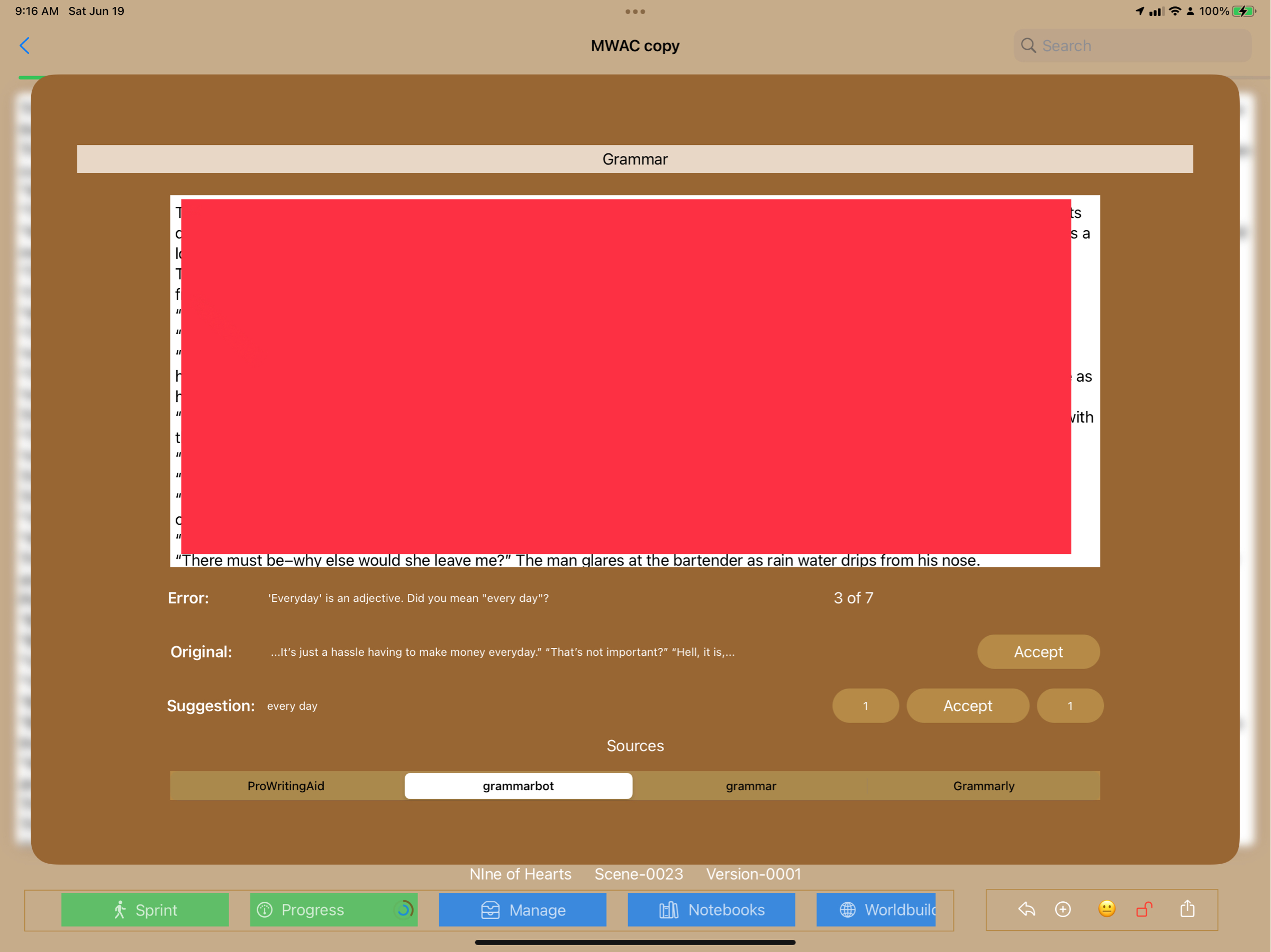Open the share sheet icon
Image resolution: width=1271 pixels, height=952 pixels.
click(x=1187, y=909)
